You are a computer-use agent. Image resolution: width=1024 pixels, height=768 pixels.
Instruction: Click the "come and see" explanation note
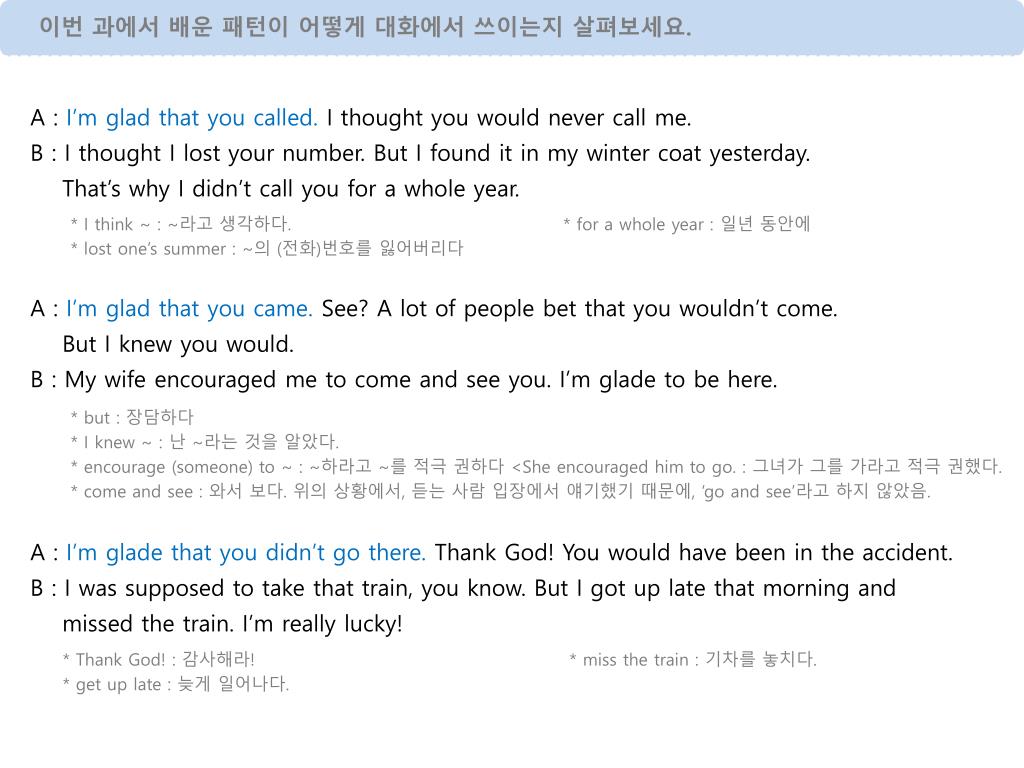501,491
